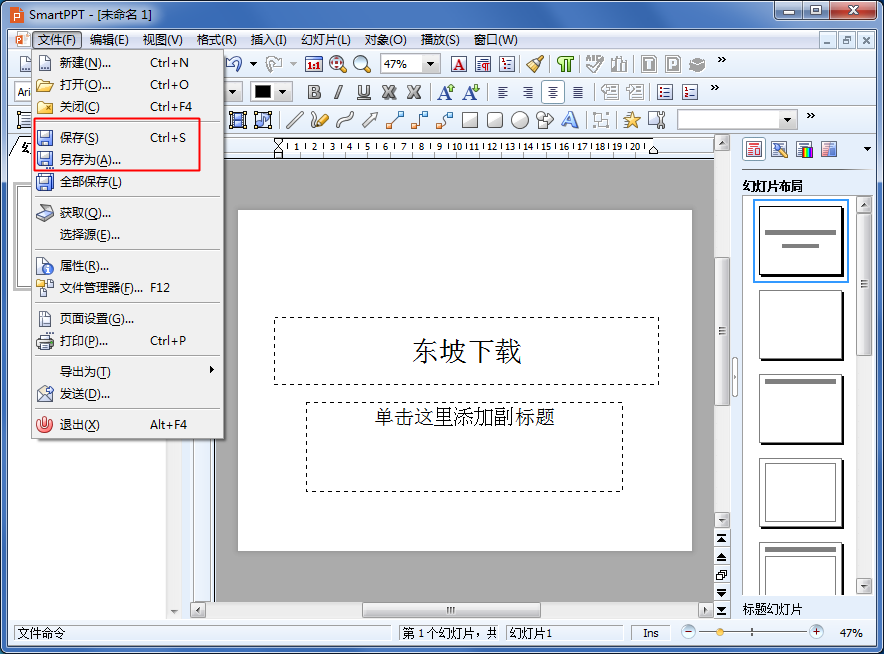Click the zoom out minus button in status bar
This screenshot has width=884, height=654.
[x=688, y=632]
